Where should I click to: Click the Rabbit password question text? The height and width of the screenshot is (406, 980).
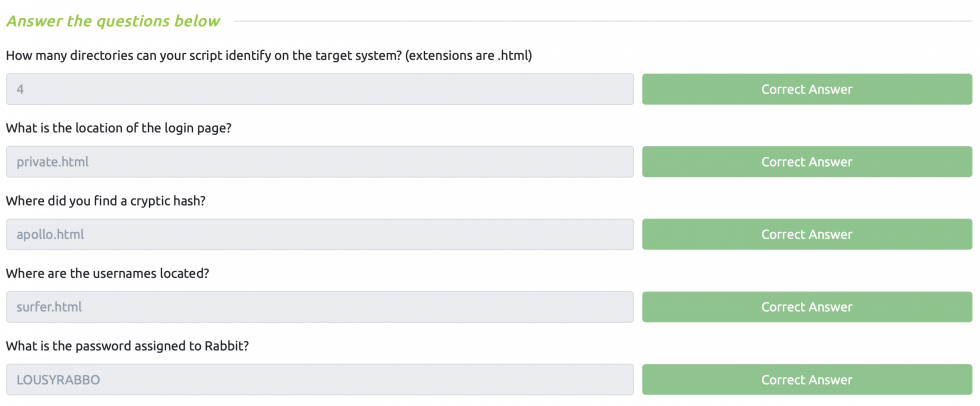pos(125,346)
